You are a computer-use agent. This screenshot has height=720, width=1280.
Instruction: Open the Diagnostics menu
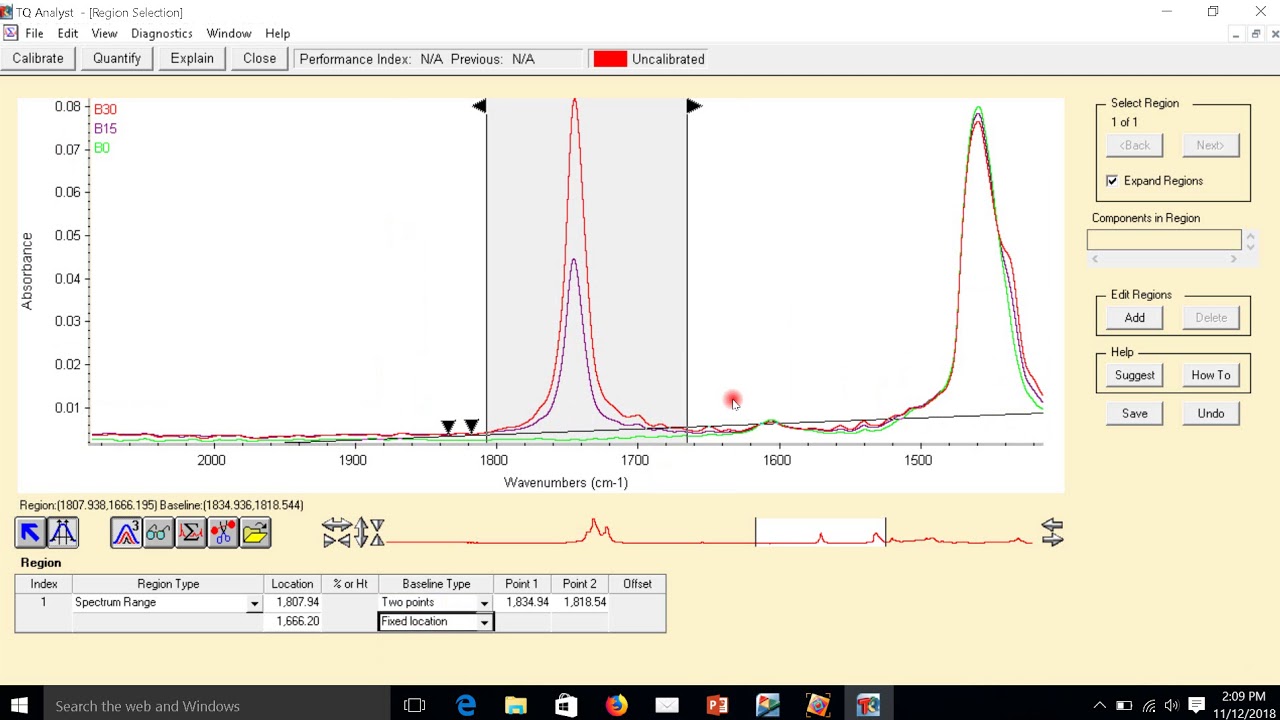(161, 33)
